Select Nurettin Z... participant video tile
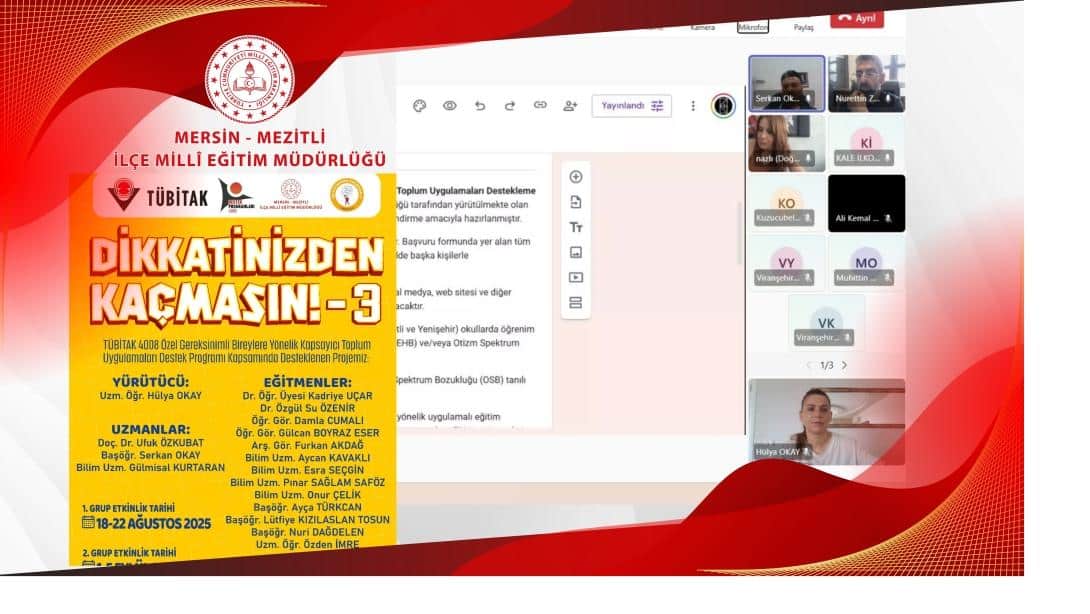 coord(867,83)
